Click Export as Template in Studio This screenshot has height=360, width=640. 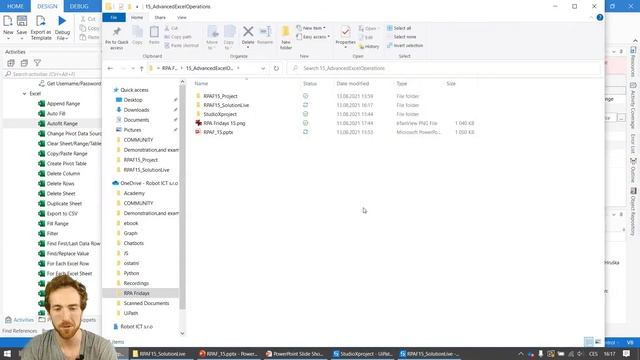click(41, 28)
